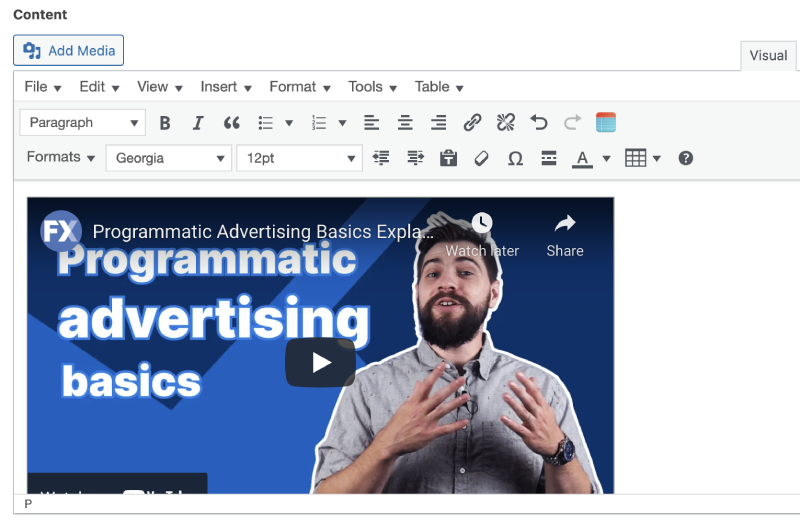Toggle bold formatting
Image resolution: width=800 pixels, height=522 pixels.
165,122
